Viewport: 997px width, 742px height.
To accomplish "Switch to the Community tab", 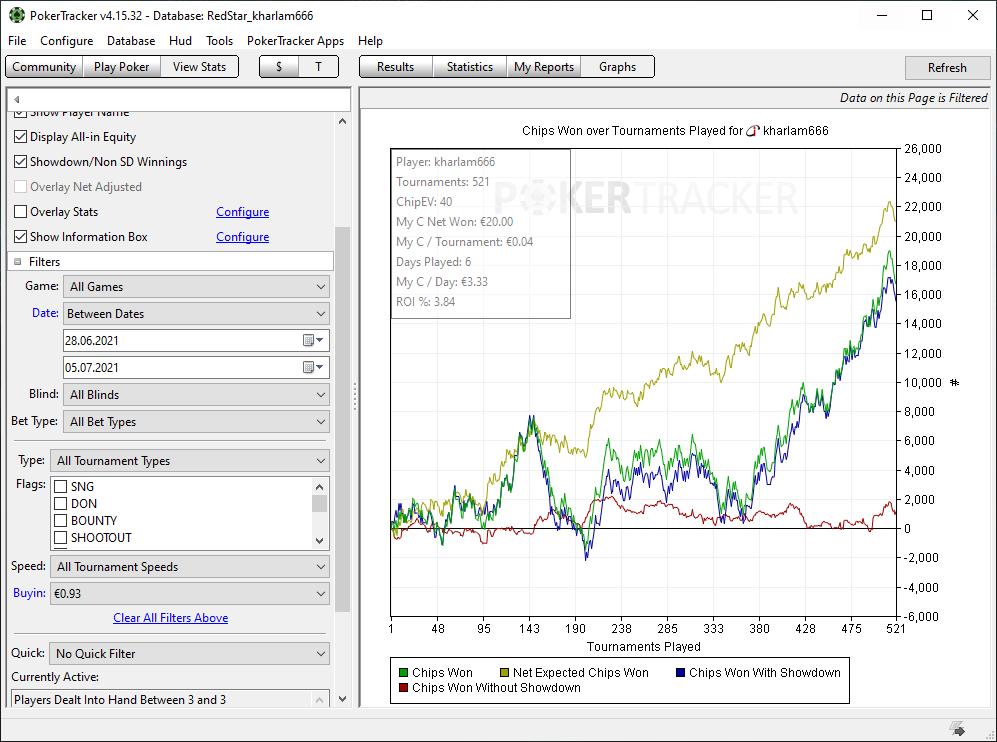I will (44, 67).
